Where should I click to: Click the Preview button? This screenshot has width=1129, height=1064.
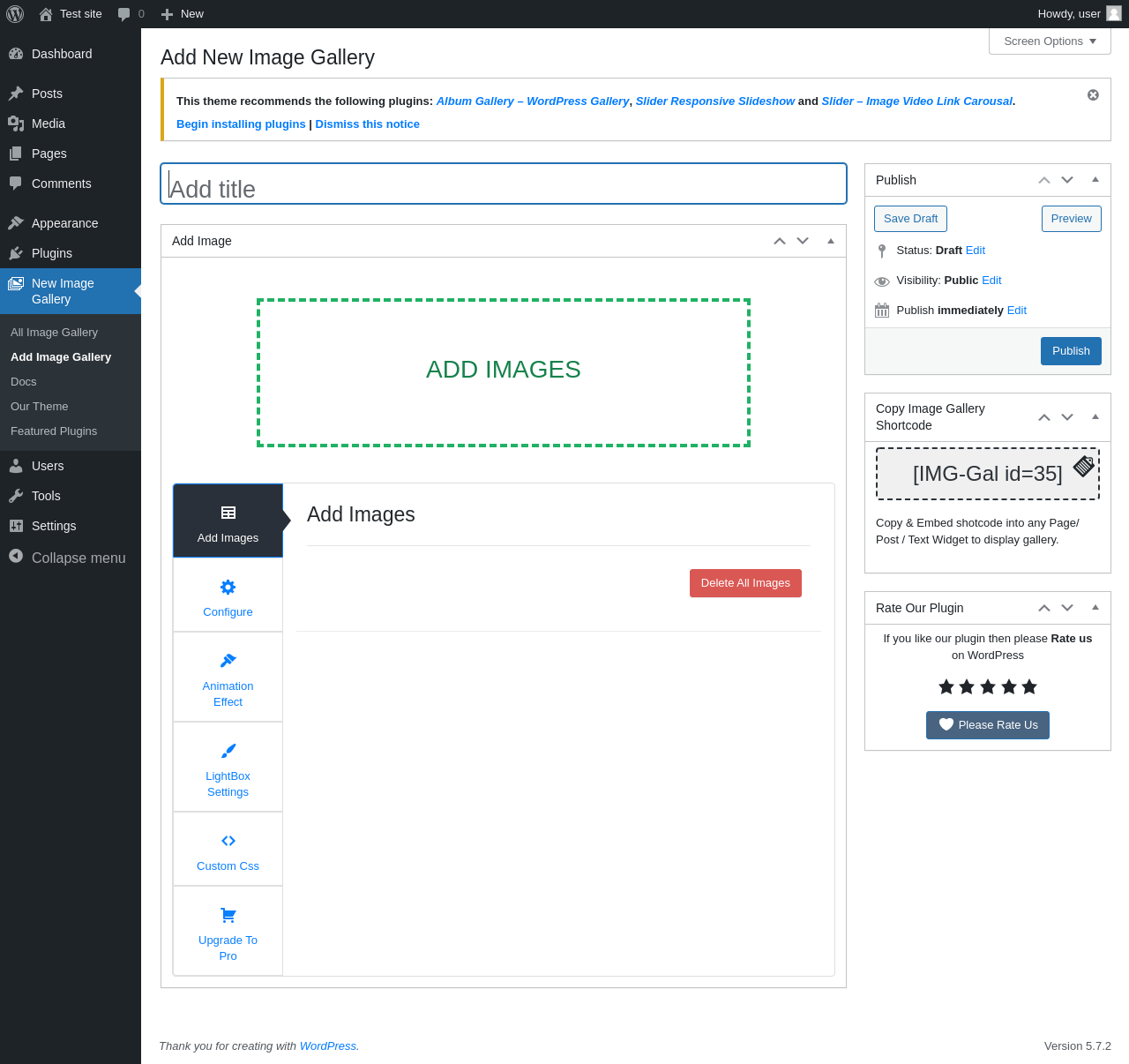pos(1071,219)
